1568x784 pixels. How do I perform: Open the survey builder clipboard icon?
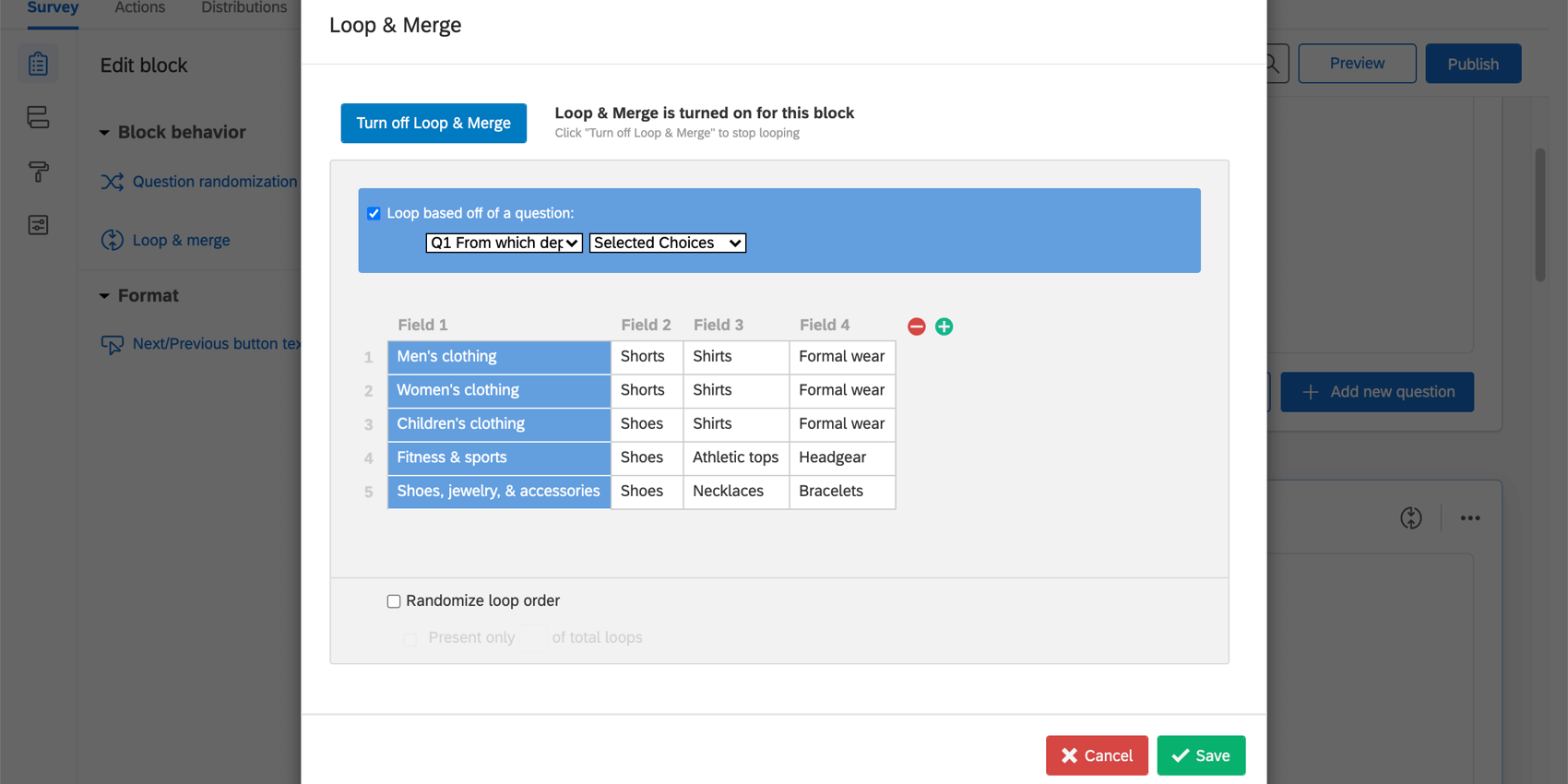(38, 64)
